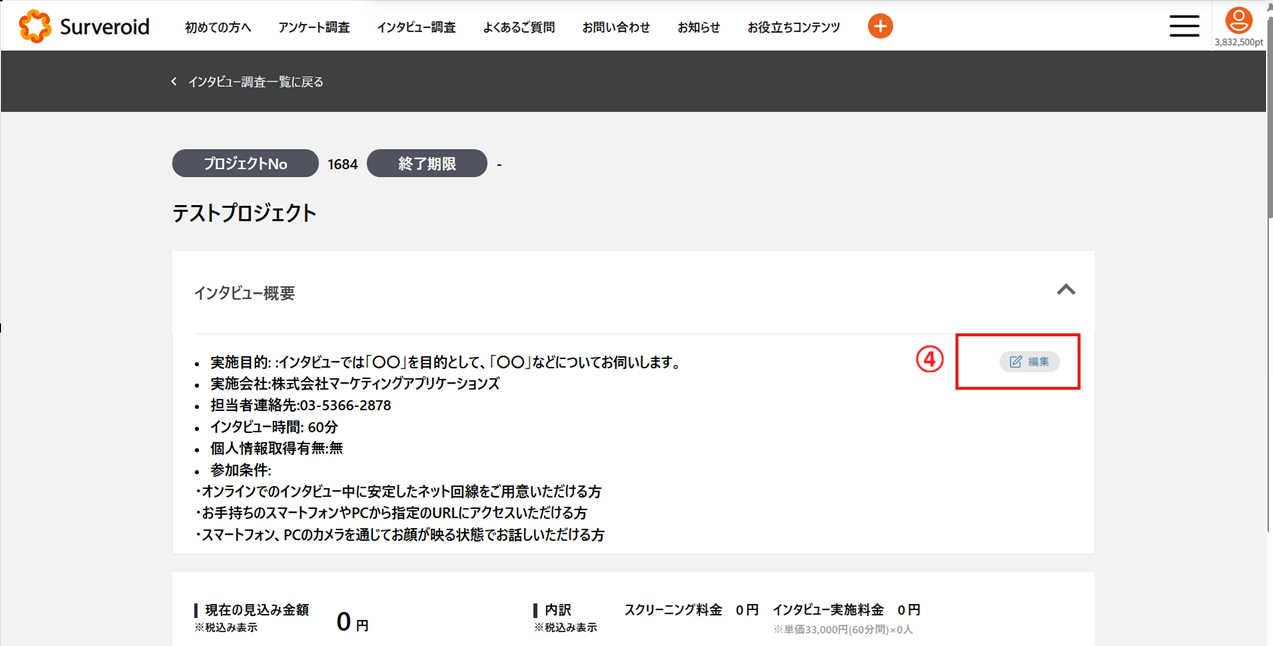Viewport: 1273px width, 646px height.
Task: Click the Surveroid logo
Action: coord(84,27)
